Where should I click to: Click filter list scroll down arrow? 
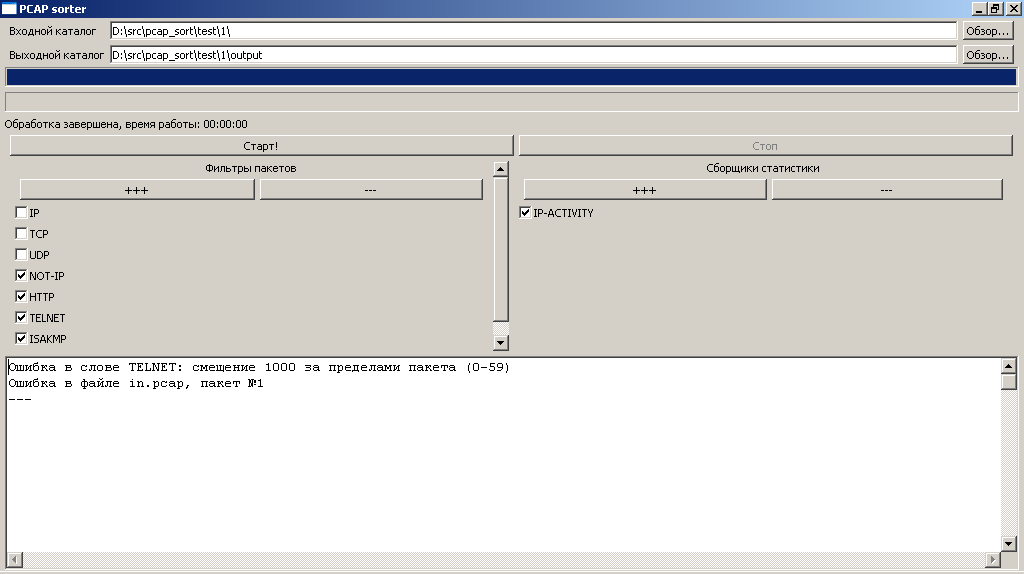(500, 342)
